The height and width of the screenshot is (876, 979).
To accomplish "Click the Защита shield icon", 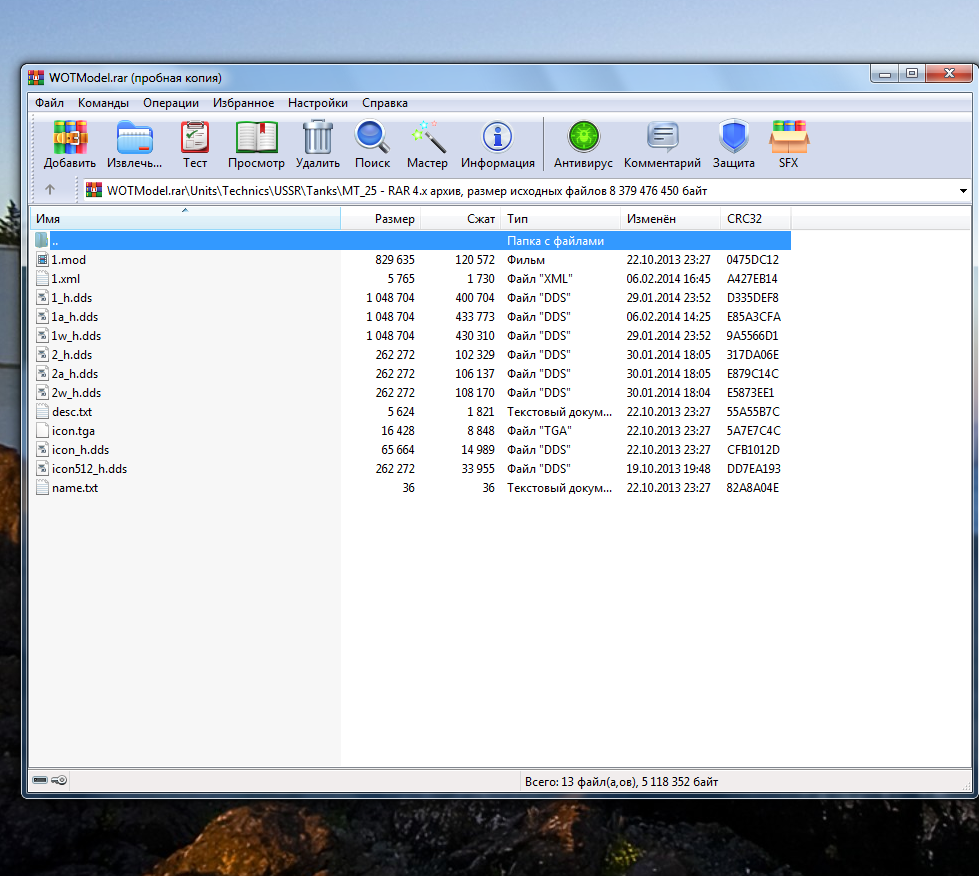I will (734, 137).
